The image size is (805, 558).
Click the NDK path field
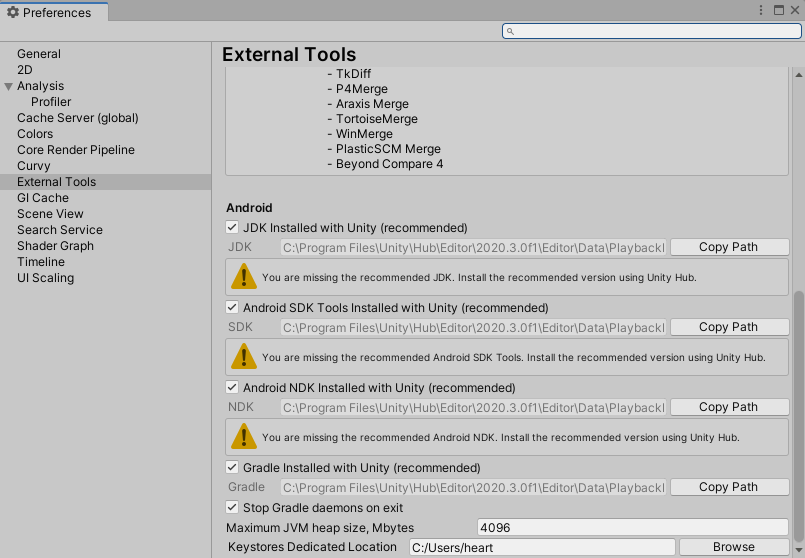473,408
